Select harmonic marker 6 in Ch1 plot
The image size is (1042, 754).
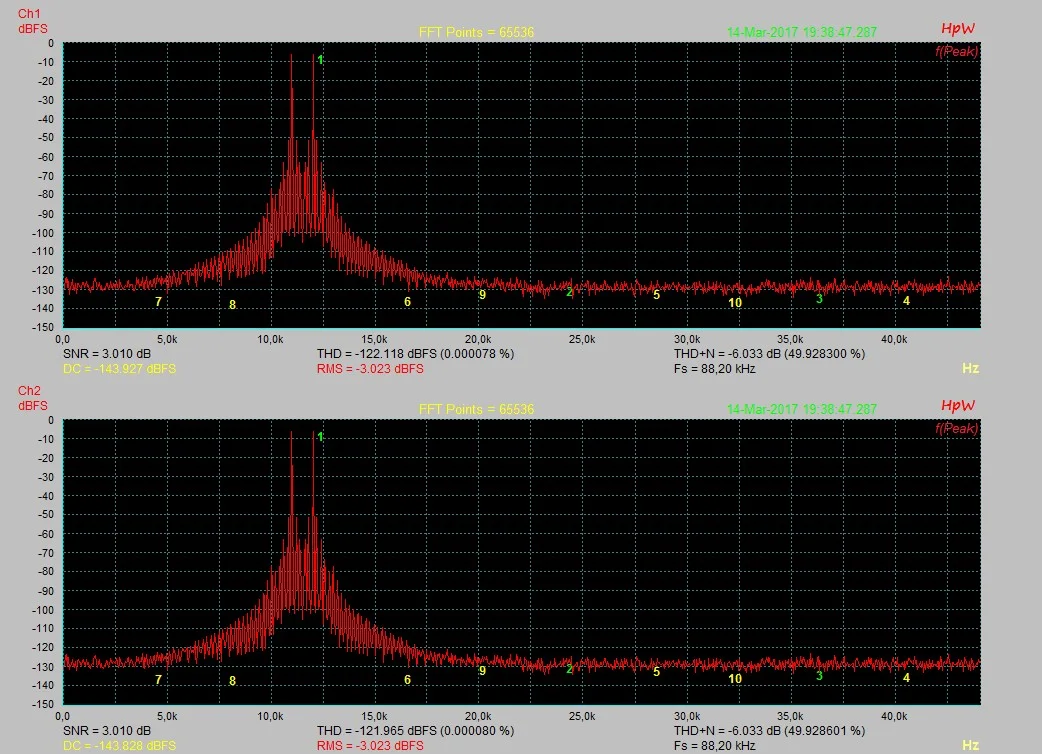(407, 302)
